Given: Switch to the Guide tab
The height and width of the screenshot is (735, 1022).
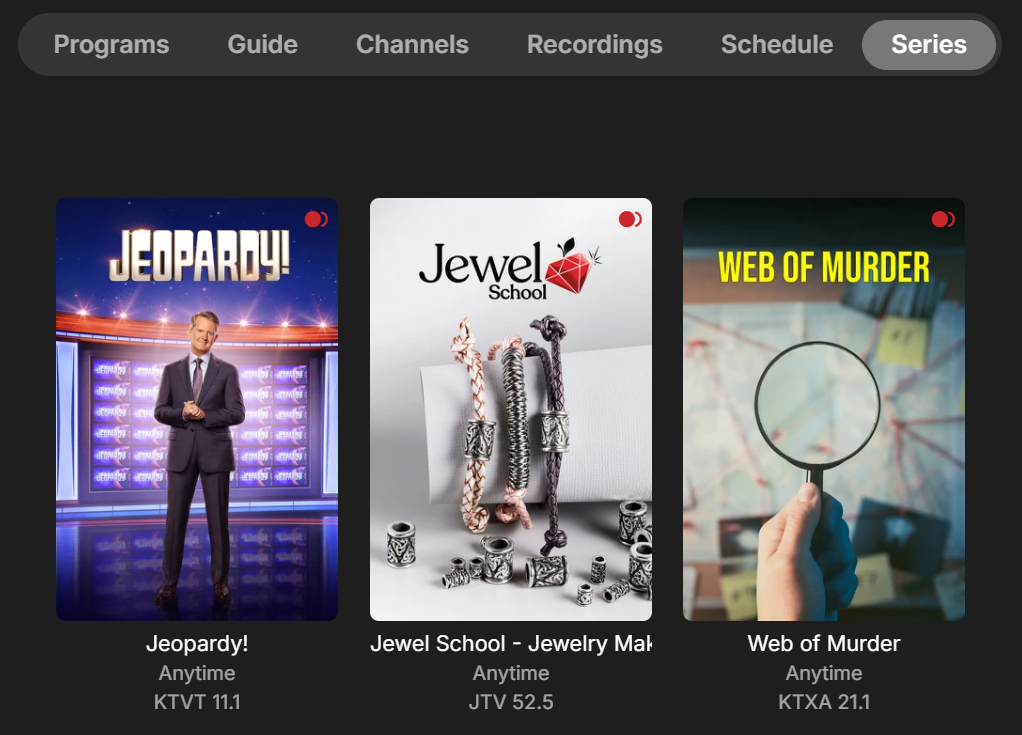Looking at the screenshot, I should tap(263, 44).
